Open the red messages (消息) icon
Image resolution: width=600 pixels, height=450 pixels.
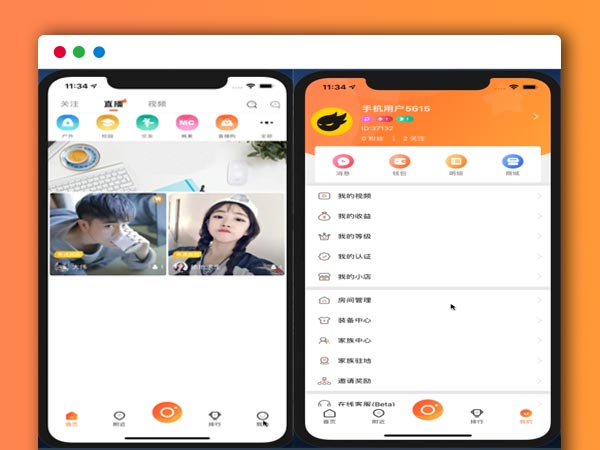pyautogui.click(x=343, y=161)
